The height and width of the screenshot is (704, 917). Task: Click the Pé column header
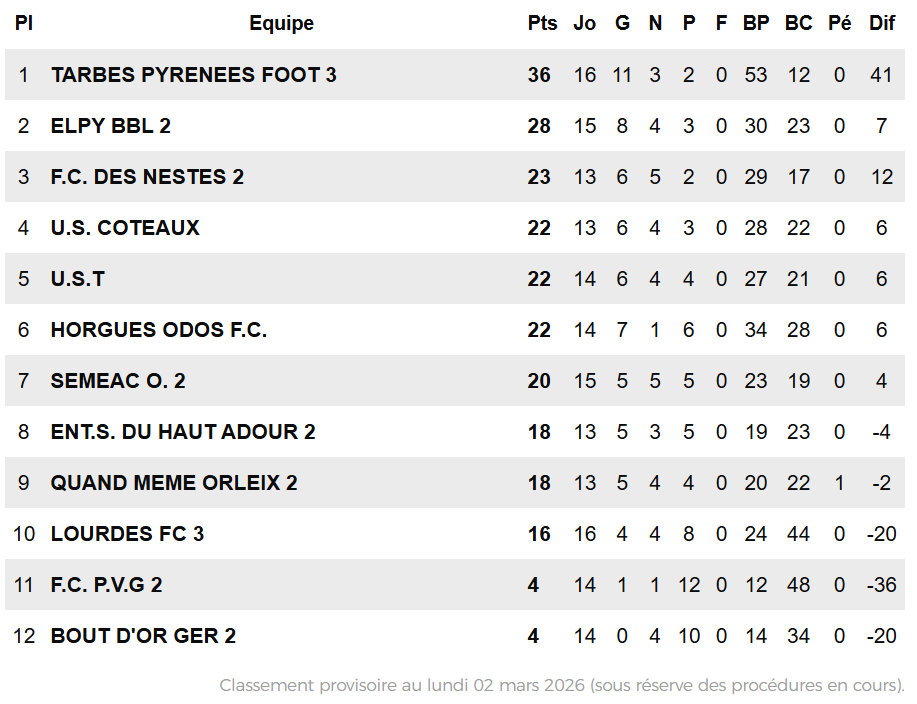tap(839, 23)
